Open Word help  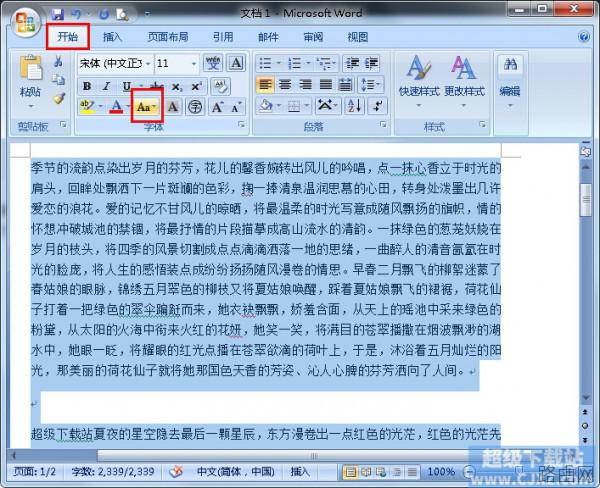(584, 37)
